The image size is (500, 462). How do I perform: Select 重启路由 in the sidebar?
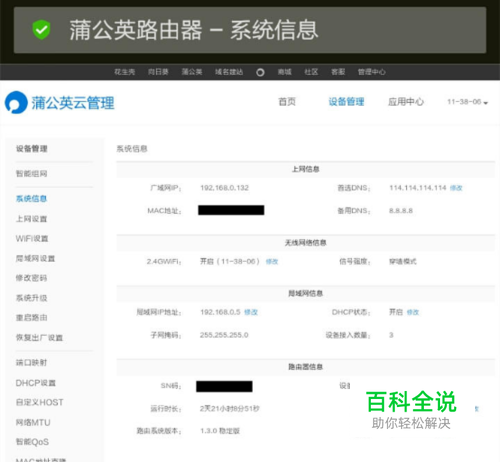point(32,318)
